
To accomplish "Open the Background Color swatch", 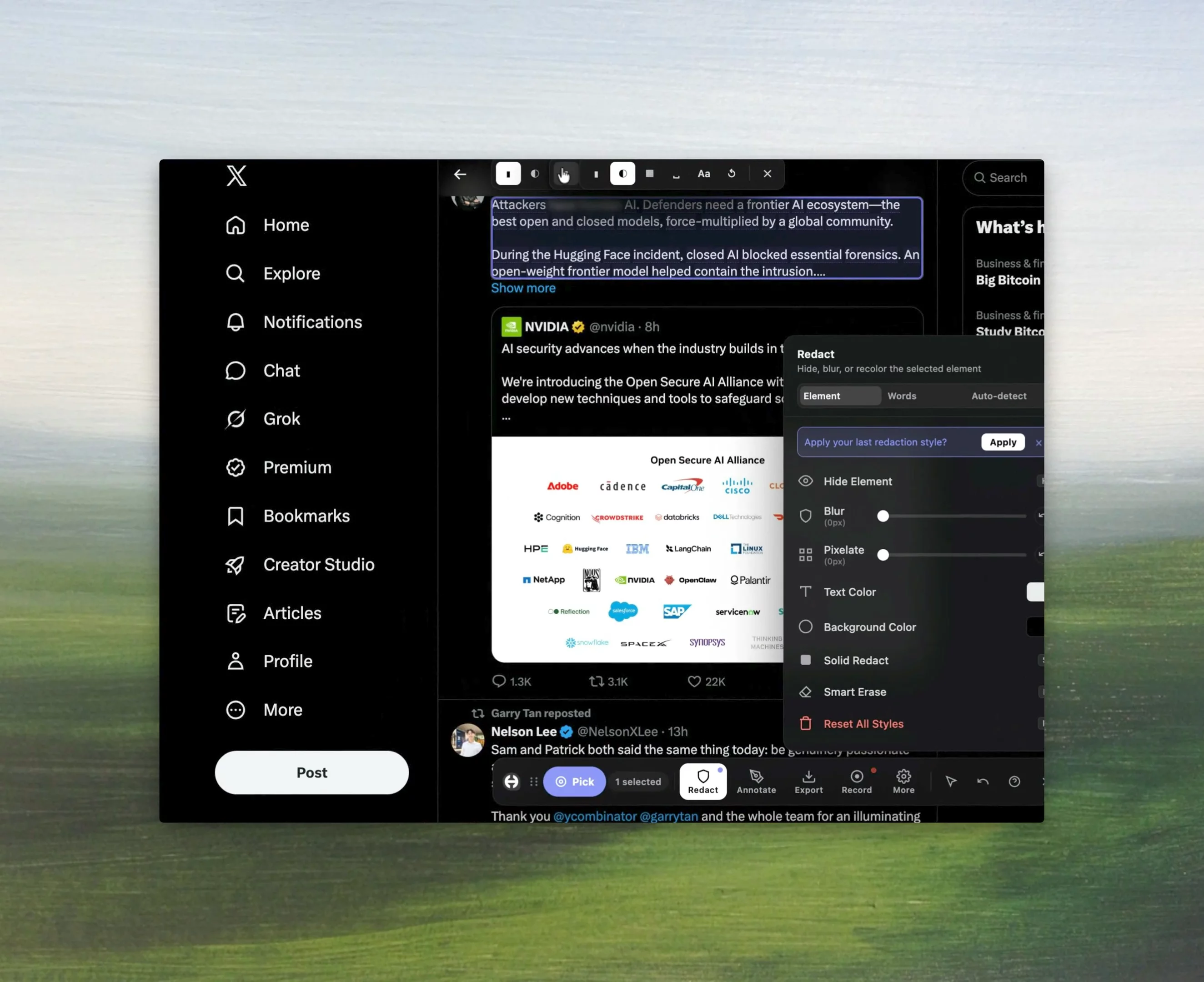I will coord(1035,627).
